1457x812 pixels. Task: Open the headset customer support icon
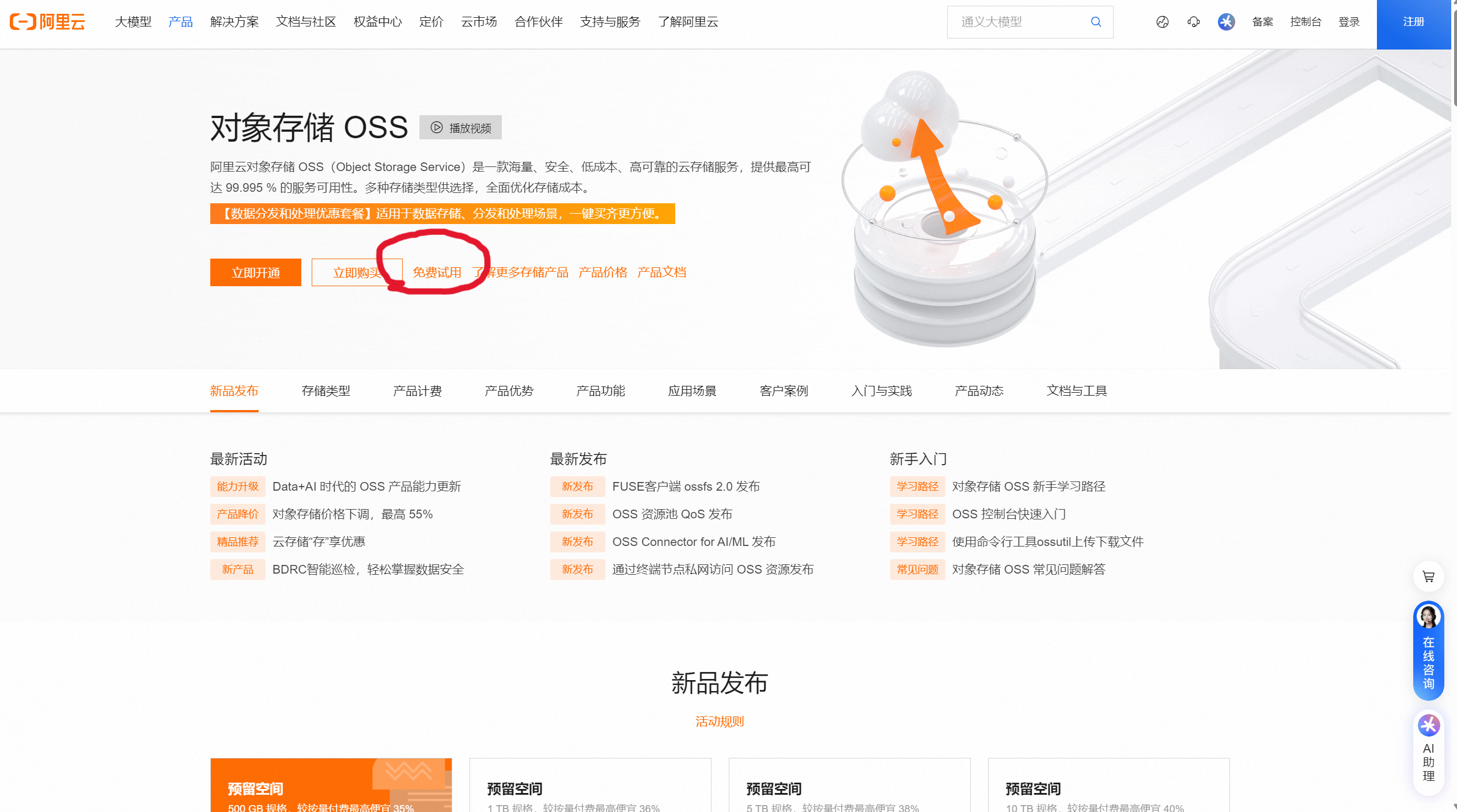click(x=1194, y=22)
